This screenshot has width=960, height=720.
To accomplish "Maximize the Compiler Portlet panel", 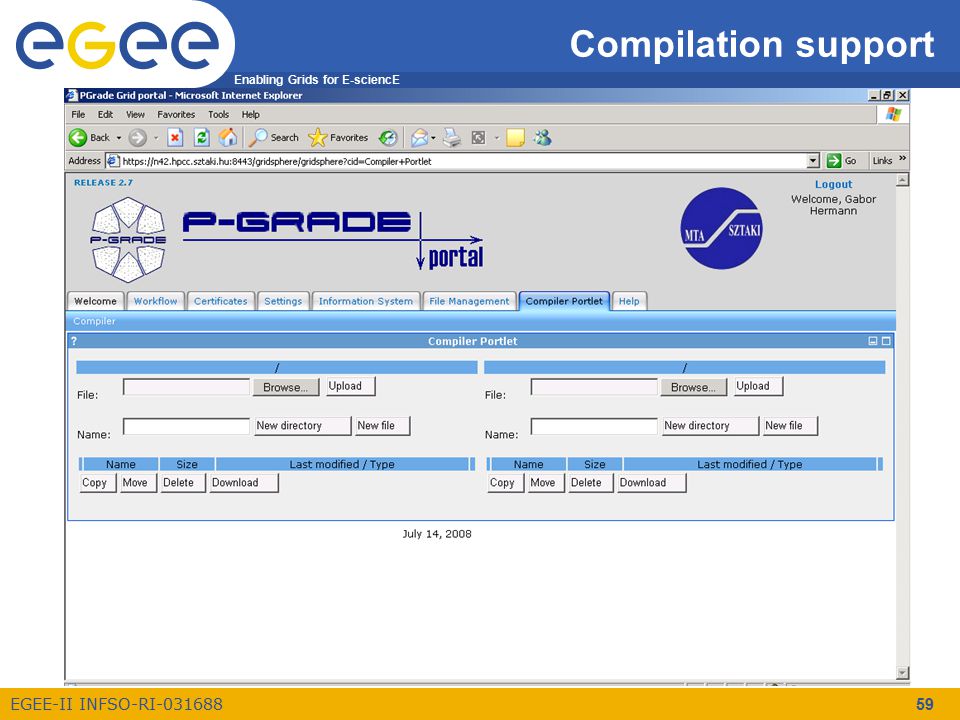I will [886, 341].
